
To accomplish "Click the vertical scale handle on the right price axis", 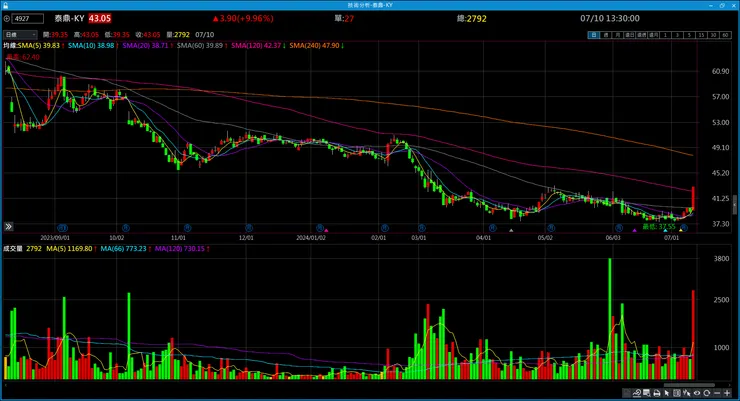I will [x=734, y=206].
